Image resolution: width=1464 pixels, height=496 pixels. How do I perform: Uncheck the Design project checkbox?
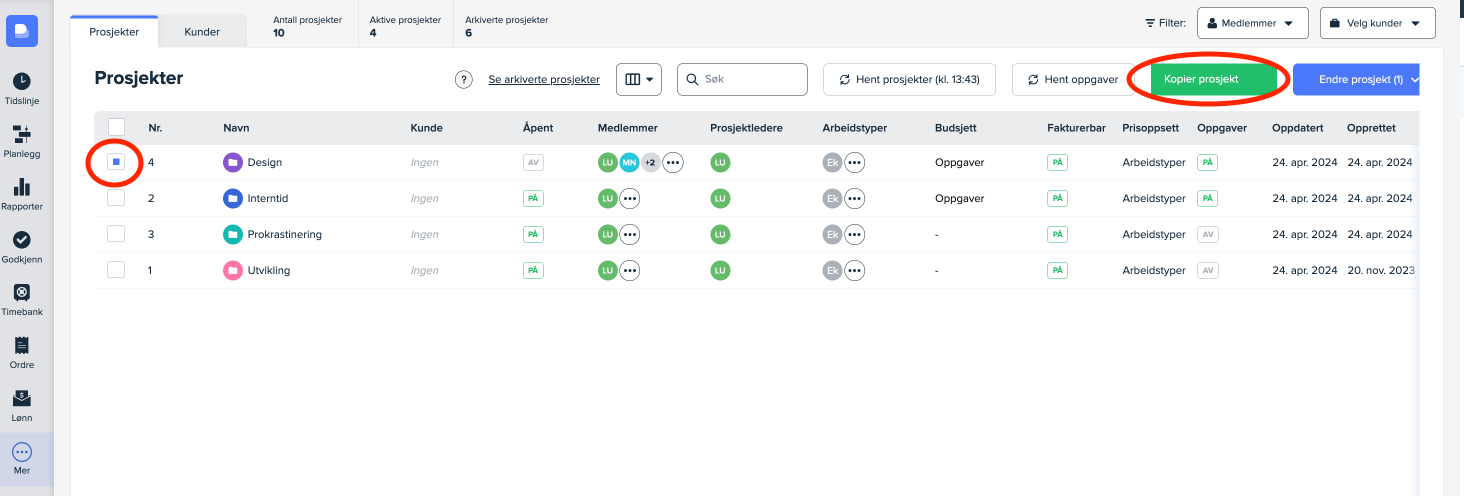116,162
